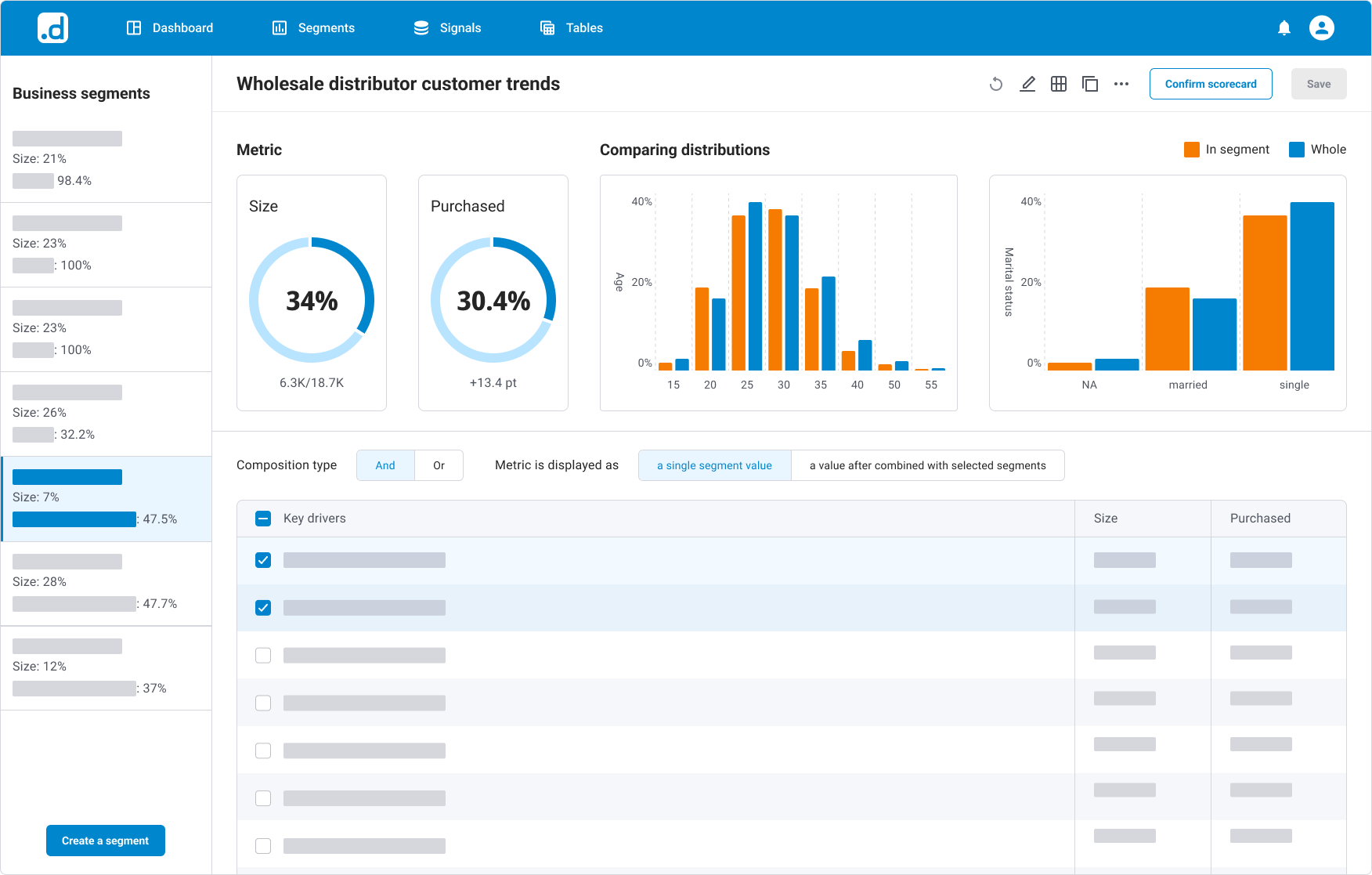The image size is (1372, 875).
Task: Switch to Tables
Action: tap(572, 28)
